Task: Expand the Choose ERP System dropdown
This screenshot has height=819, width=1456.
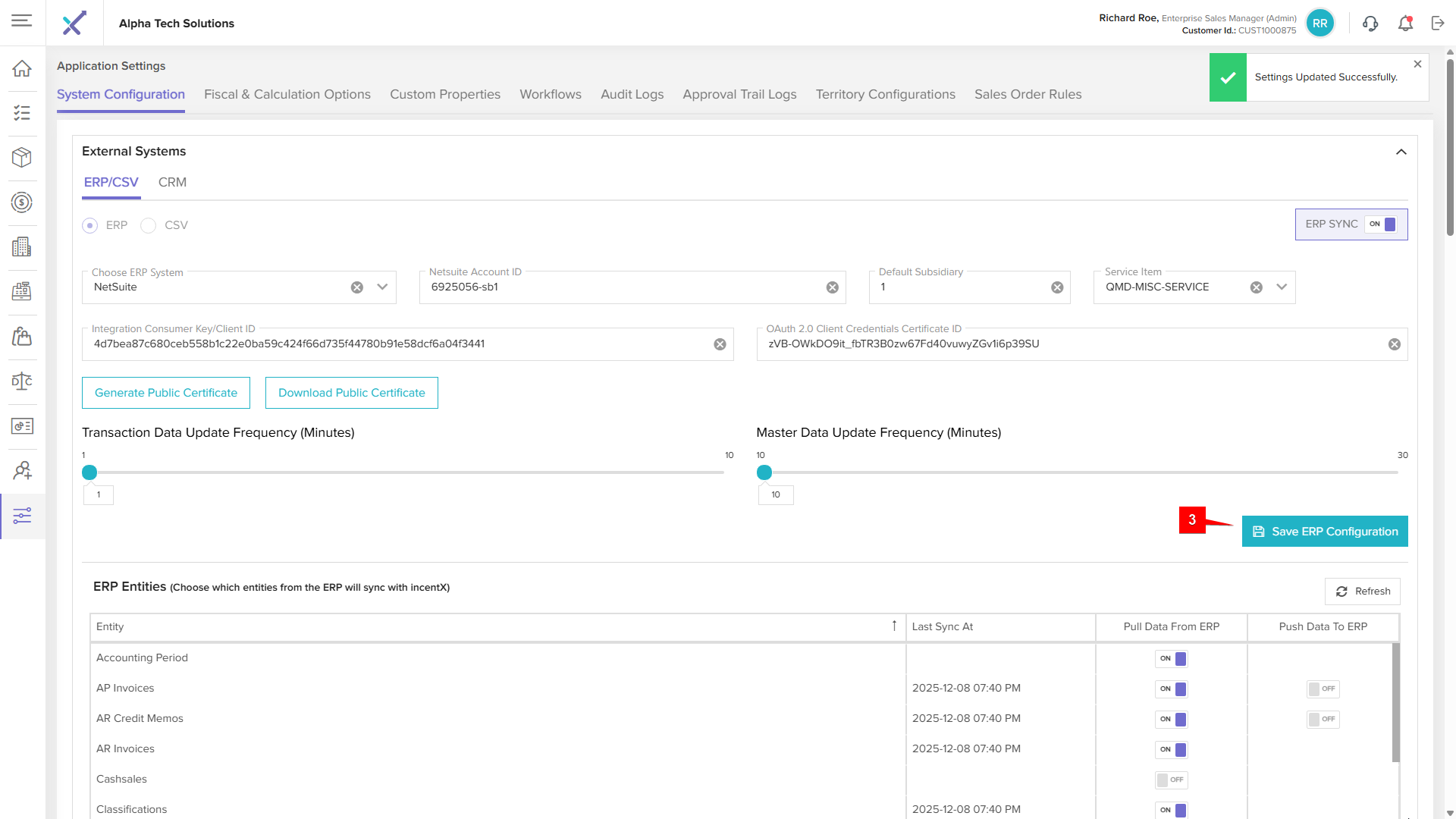Action: pos(382,287)
